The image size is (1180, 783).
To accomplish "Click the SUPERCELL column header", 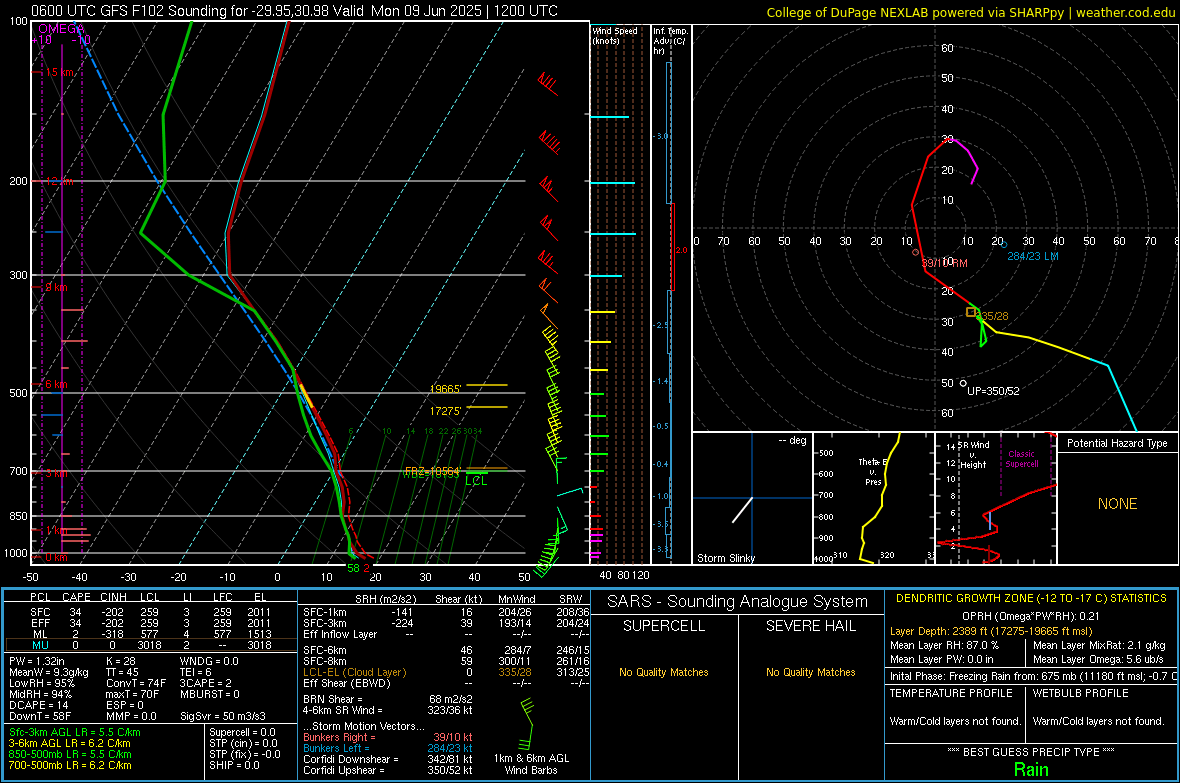I will click(664, 626).
